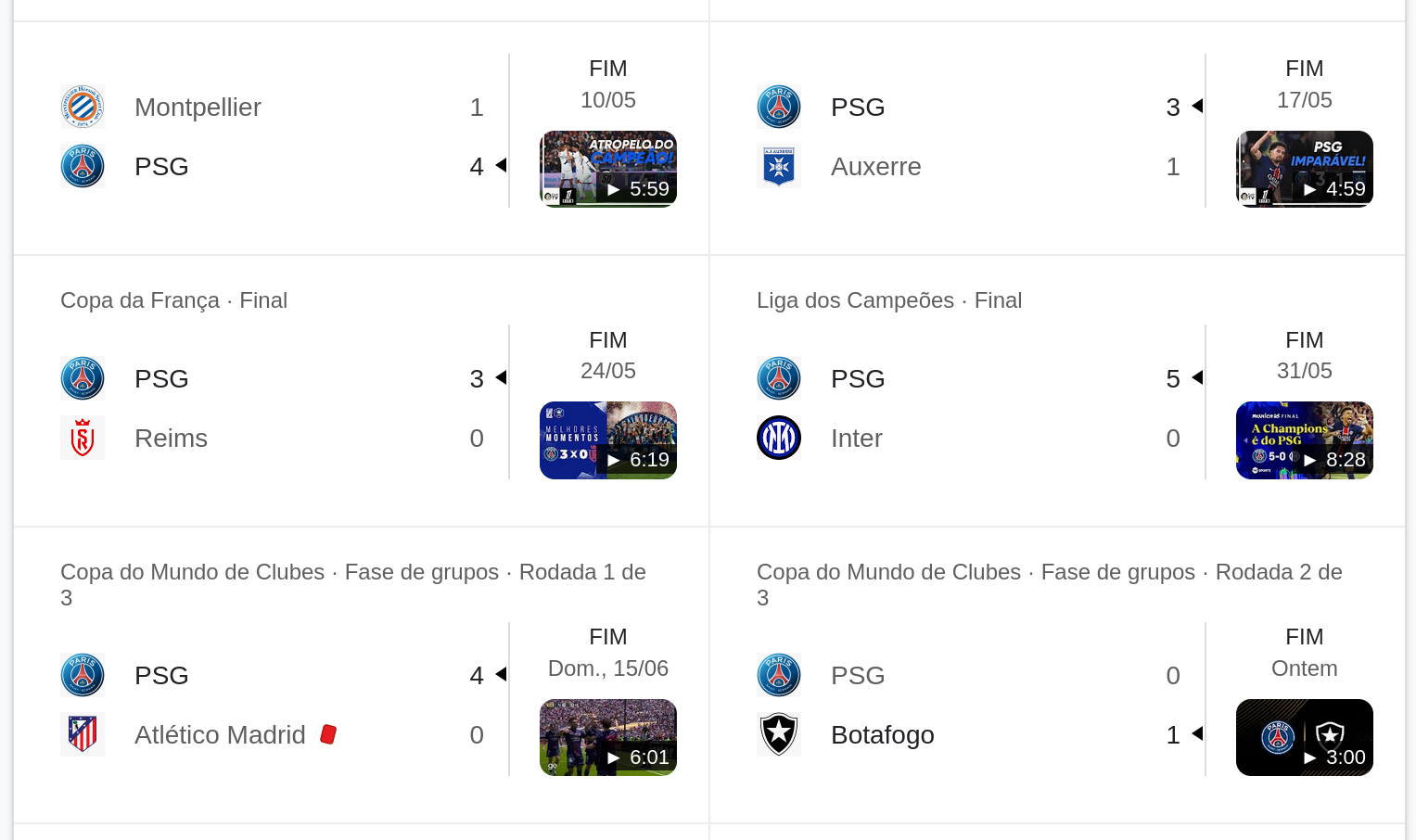Click the Auxerre club crest
The width and height of the screenshot is (1416, 840).
pos(779,166)
